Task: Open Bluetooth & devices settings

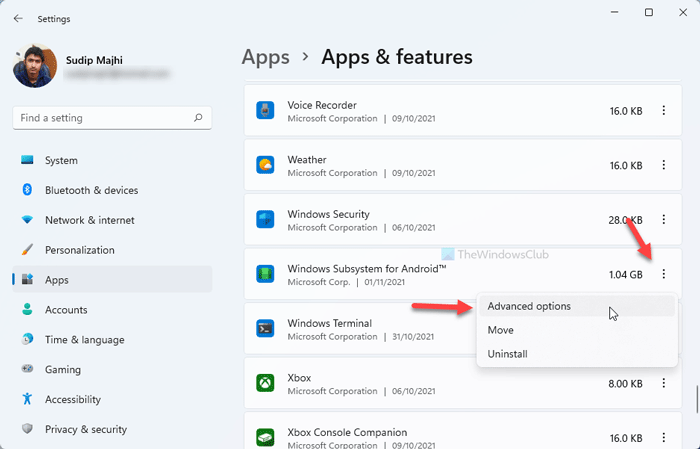Action: [x=112, y=190]
